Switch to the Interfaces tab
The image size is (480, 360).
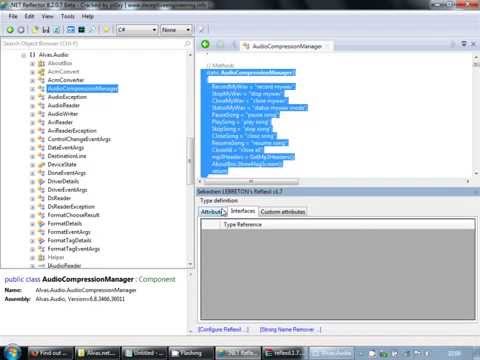243,211
